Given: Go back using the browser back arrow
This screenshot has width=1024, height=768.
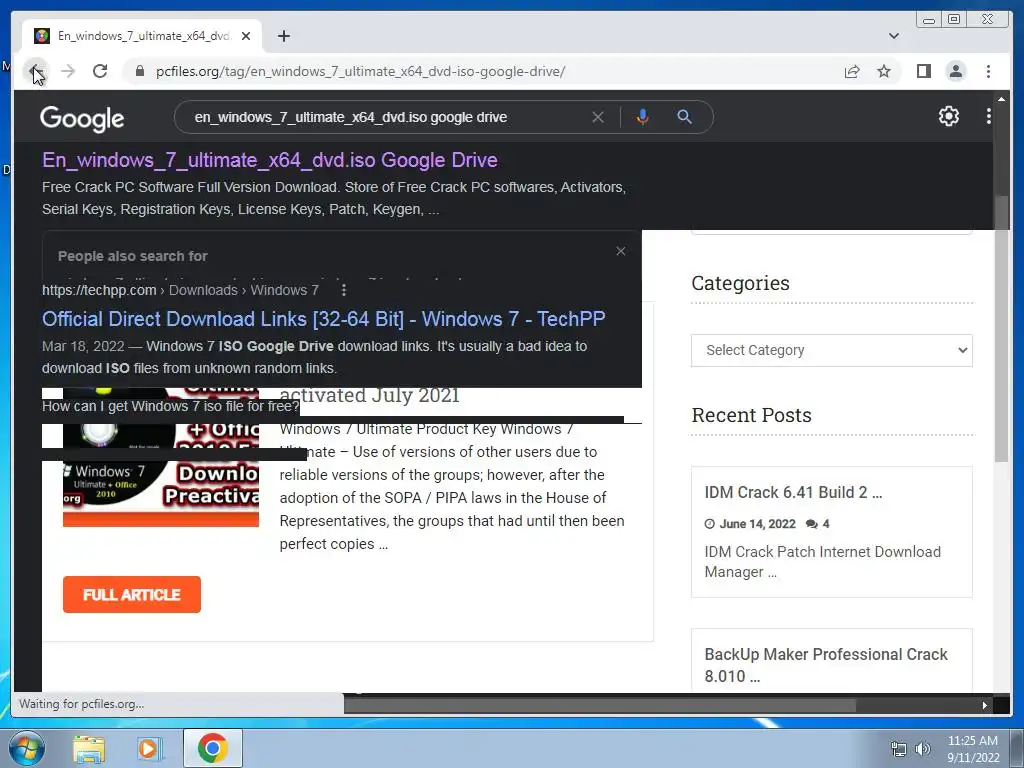Looking at the screenshot, I should click(x=36, y=71).
